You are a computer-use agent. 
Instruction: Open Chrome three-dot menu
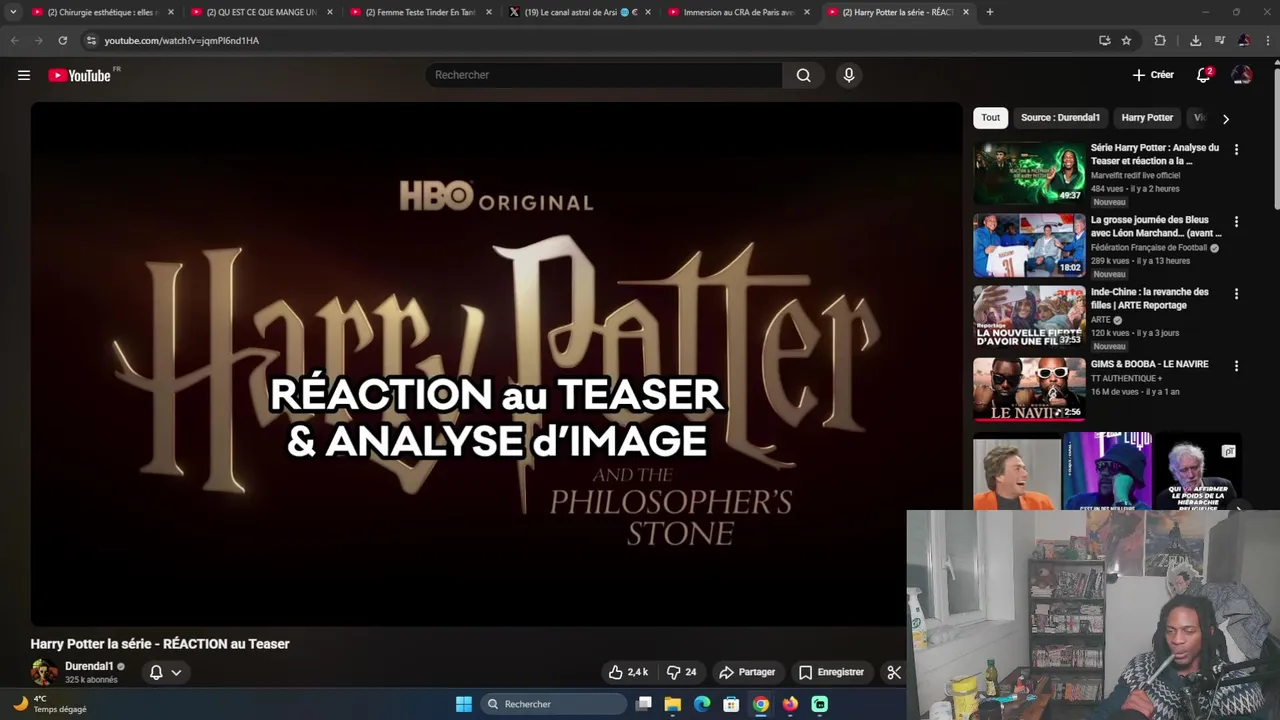pyautogui.click(x=1268, y=40)
